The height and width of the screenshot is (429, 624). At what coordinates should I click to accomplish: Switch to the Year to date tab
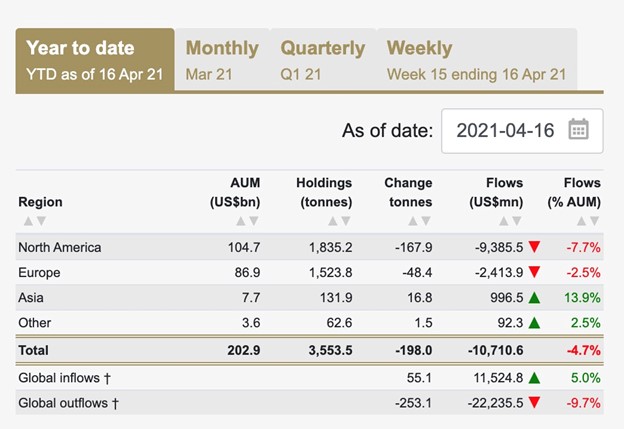94,60
